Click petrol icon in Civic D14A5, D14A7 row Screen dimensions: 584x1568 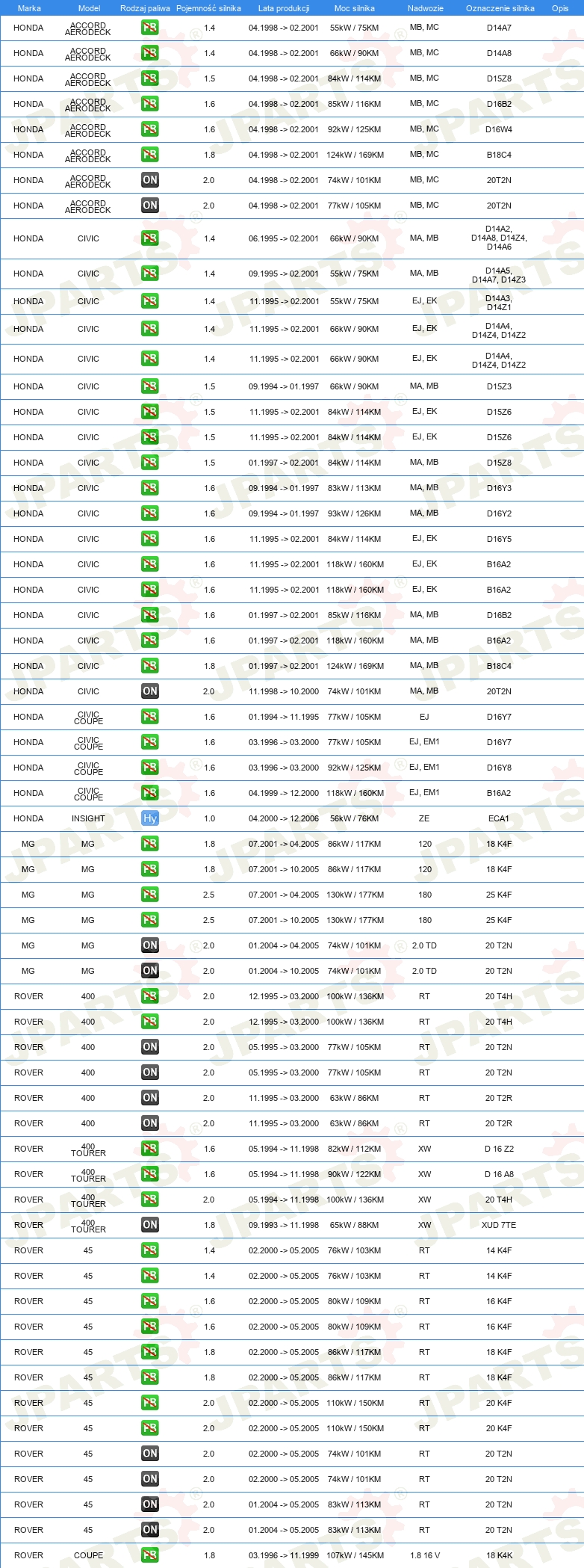pos(150,274)
